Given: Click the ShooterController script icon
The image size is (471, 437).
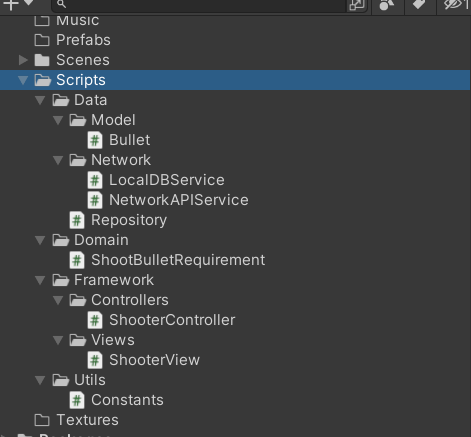Looking at the screenshot, I should coord(95,320).
